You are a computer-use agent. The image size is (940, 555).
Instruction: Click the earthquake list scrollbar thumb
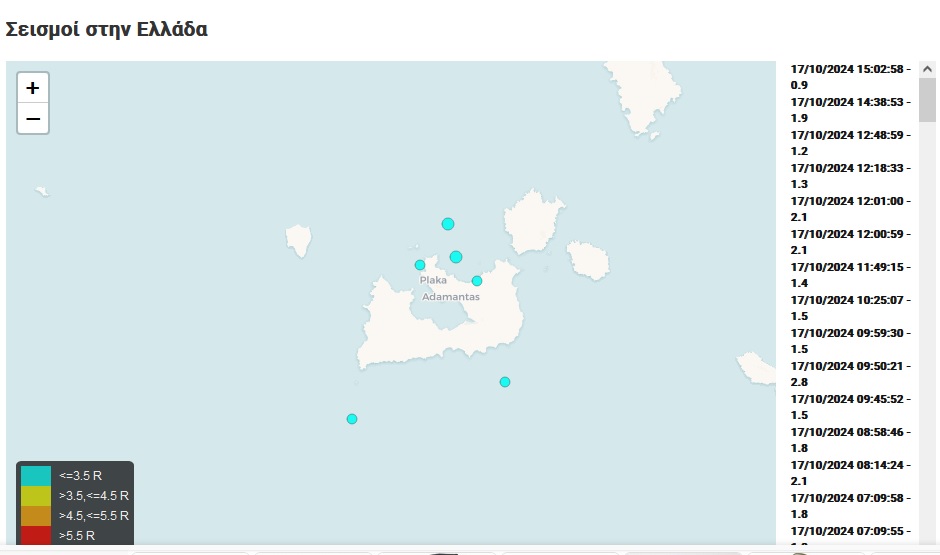coord(927,100)
